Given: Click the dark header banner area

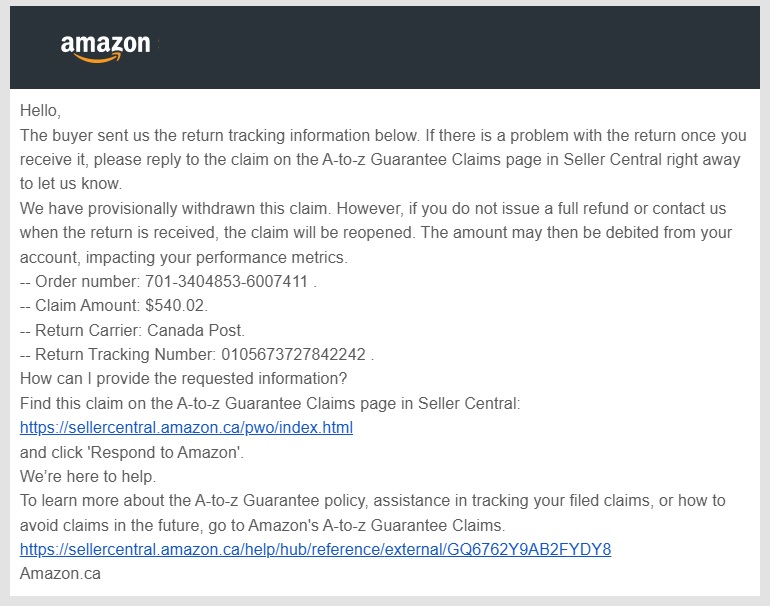Looking at the screenshot, I should point(385,47).
